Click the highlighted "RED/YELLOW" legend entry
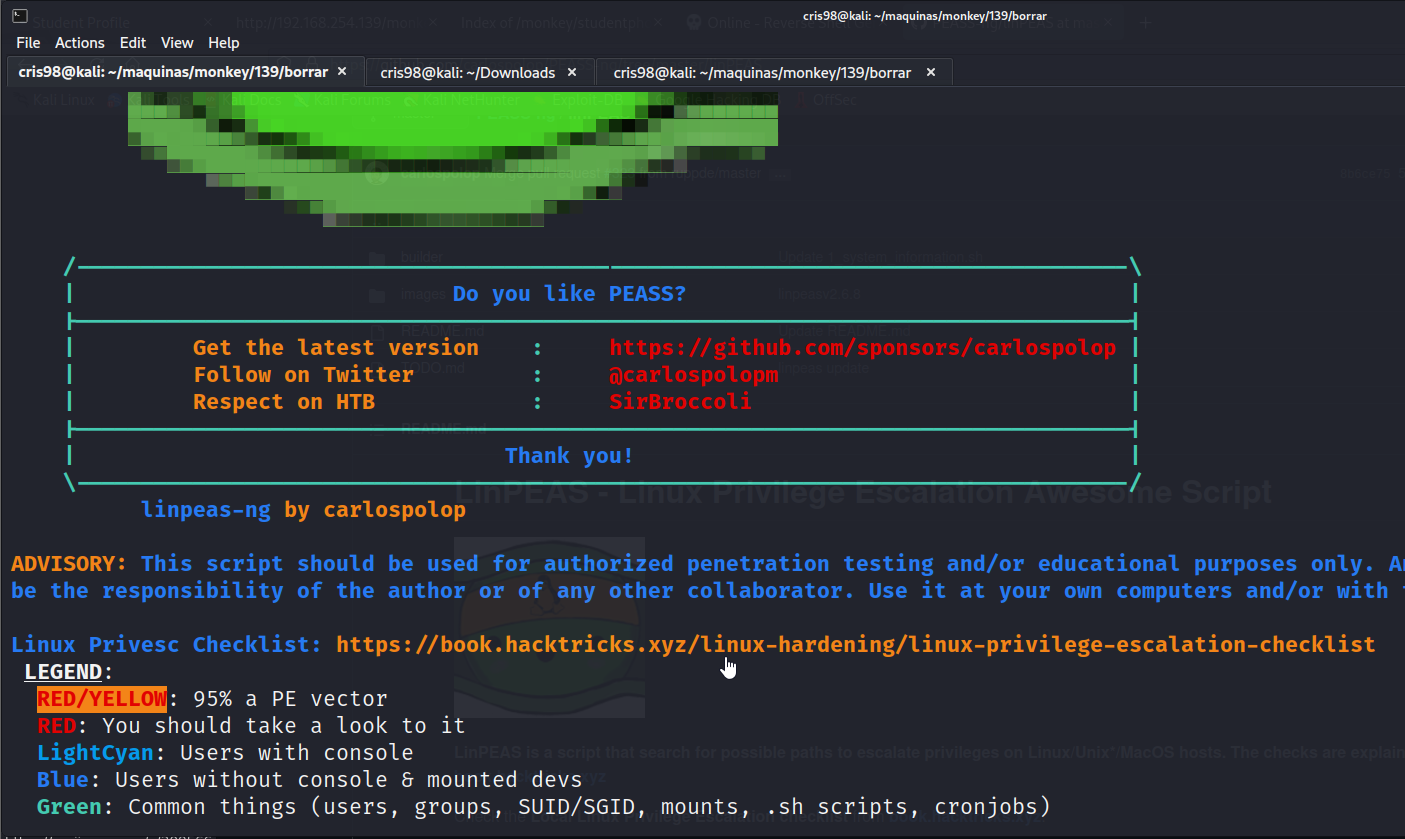Image resolution: width=1405 pixels, height=839 pixels. tap(102, 699)
